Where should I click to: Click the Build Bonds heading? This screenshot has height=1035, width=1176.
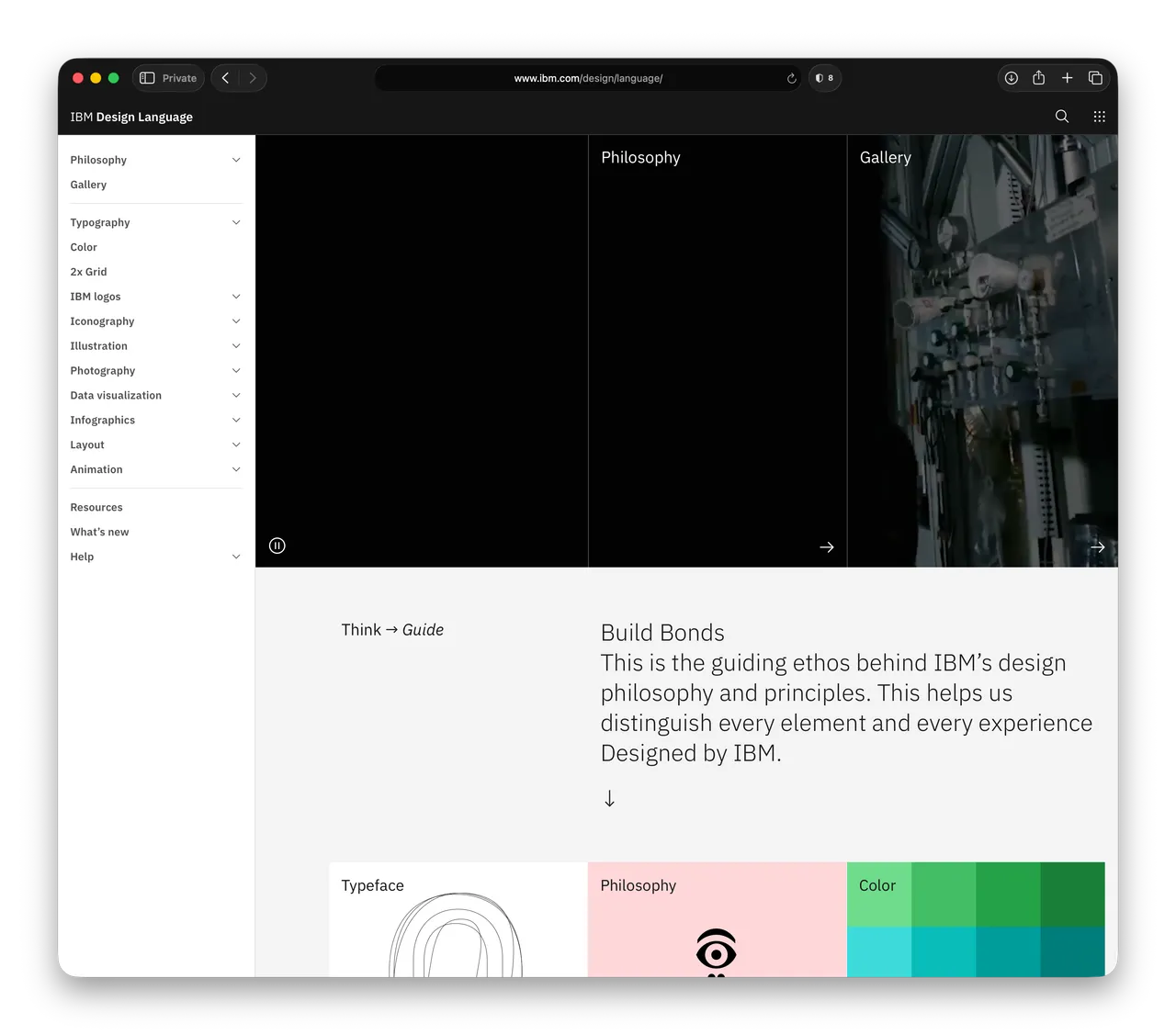click(662, 633)
